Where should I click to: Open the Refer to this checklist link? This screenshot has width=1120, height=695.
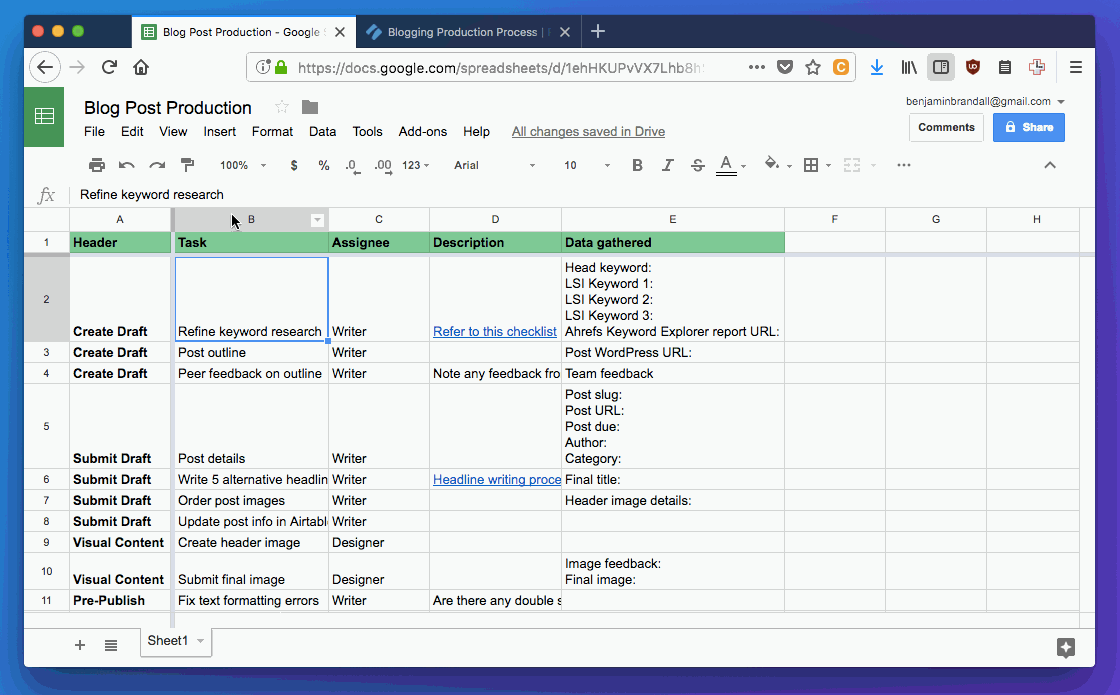point(494,331)
